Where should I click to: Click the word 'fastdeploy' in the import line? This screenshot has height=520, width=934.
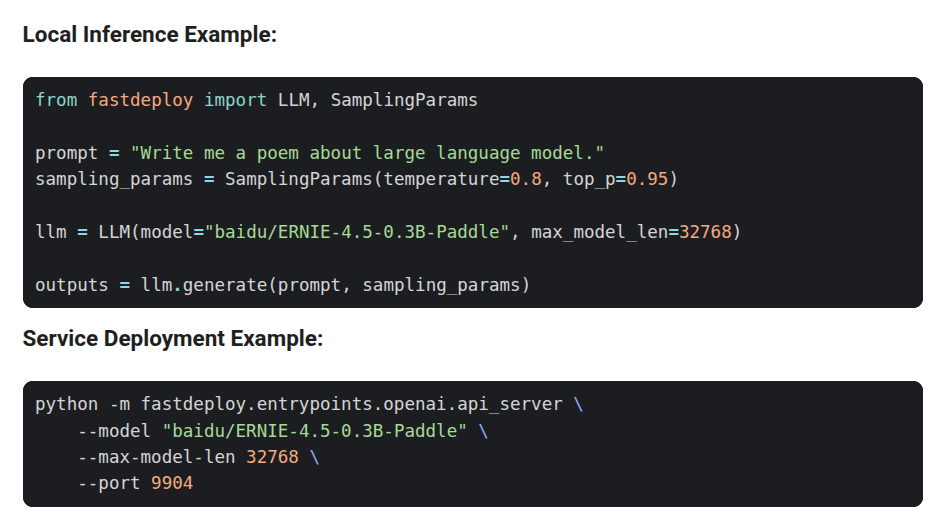coord(141,100)
